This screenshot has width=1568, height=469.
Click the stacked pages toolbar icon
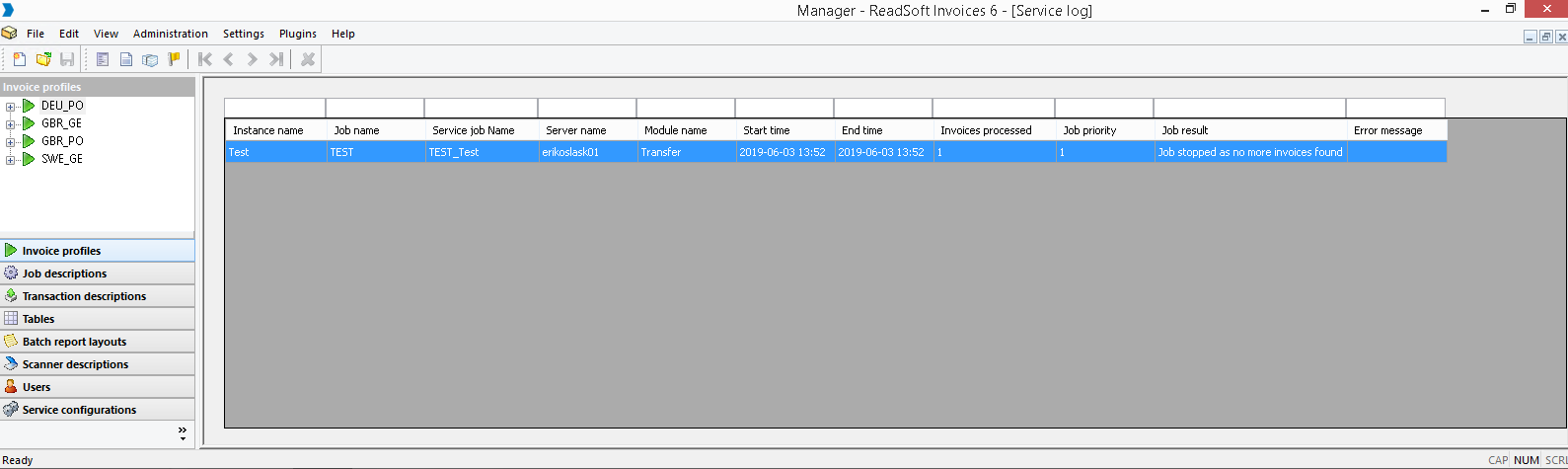pos(150,59)
